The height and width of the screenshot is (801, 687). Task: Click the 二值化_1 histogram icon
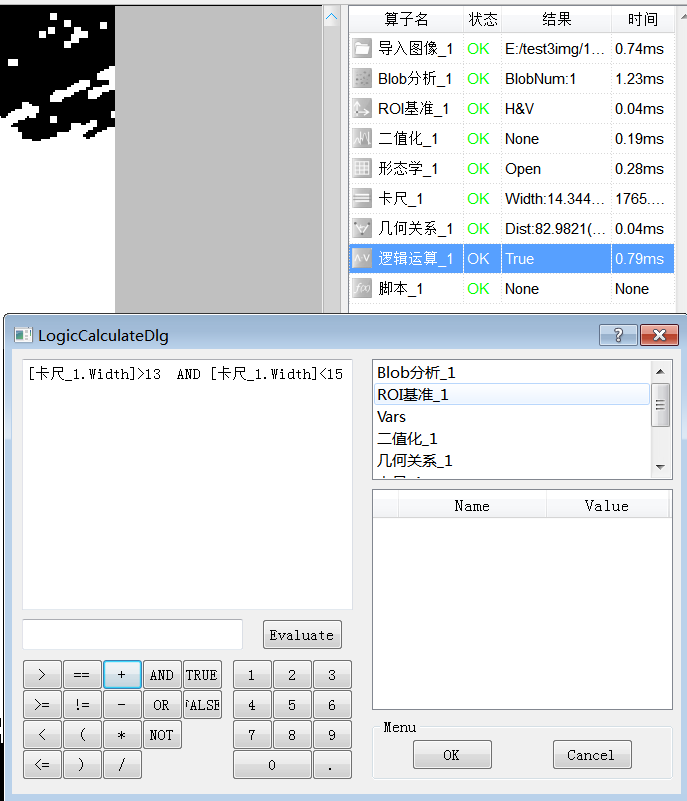click(x=362, y=138)
